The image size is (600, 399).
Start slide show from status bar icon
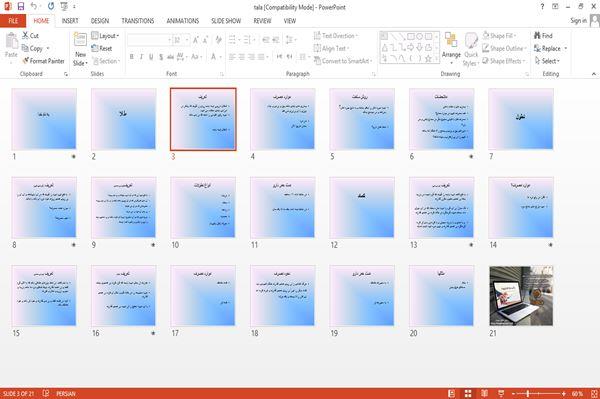[x=501, y=394]
